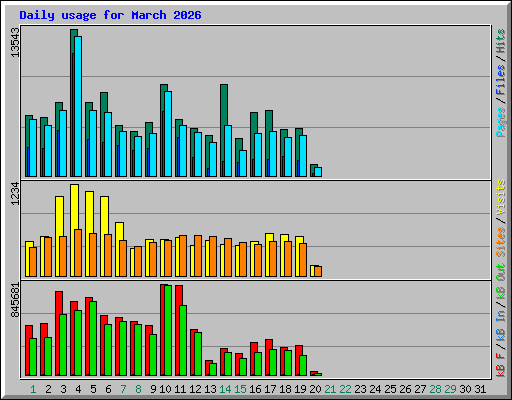Viewport: 512px width, 400px height.
Task: Click day 22 on the x-axis
Action: [x=345, y=389]
